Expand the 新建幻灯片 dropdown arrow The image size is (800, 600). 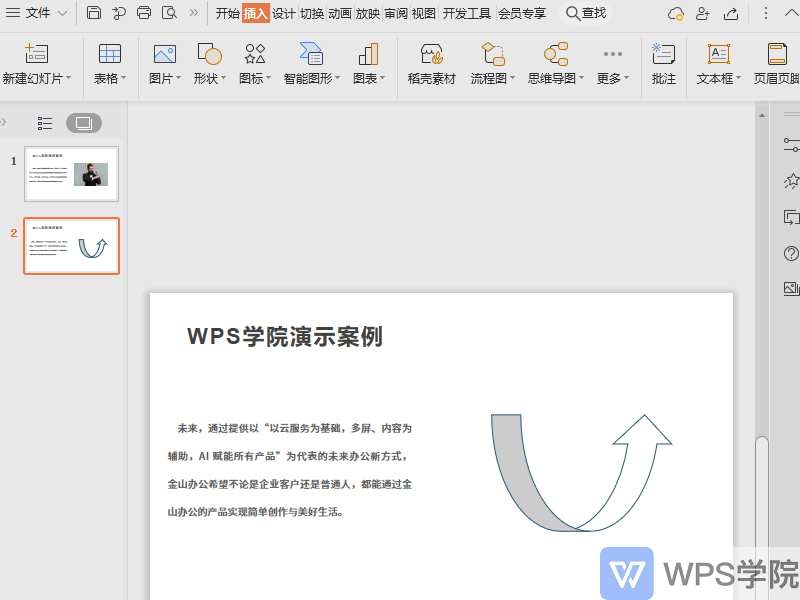tap(68, 78)
